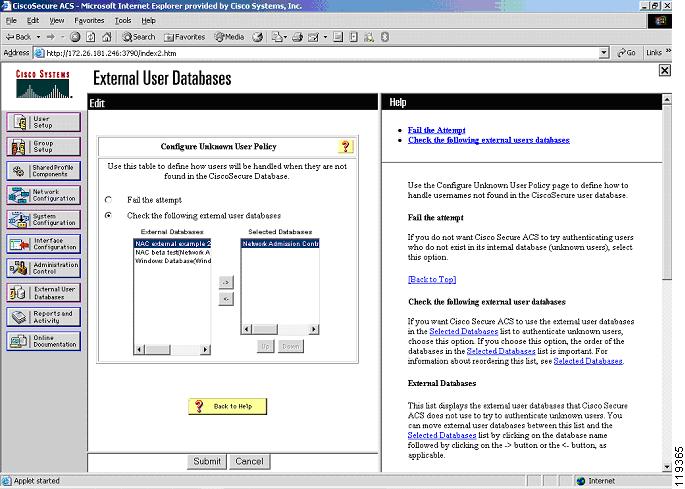Screen dimensions: 685x489
Task: Click Help pane scroll down arrow
Action: click(667, 467)
